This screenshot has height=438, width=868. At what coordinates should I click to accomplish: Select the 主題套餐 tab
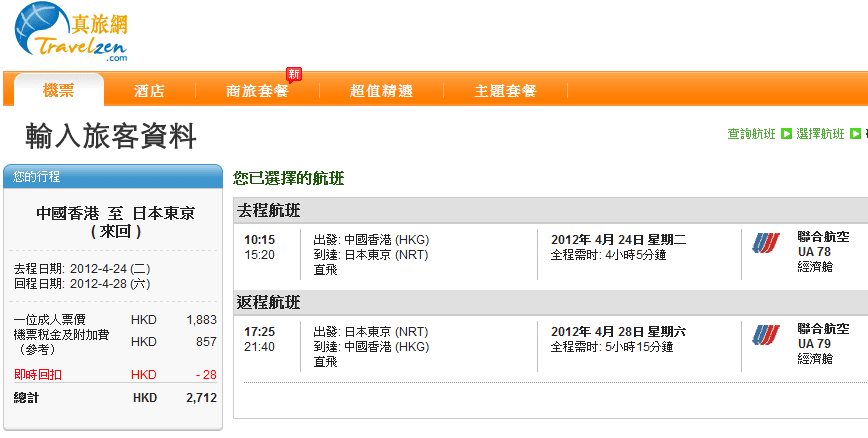coord(505,91)
